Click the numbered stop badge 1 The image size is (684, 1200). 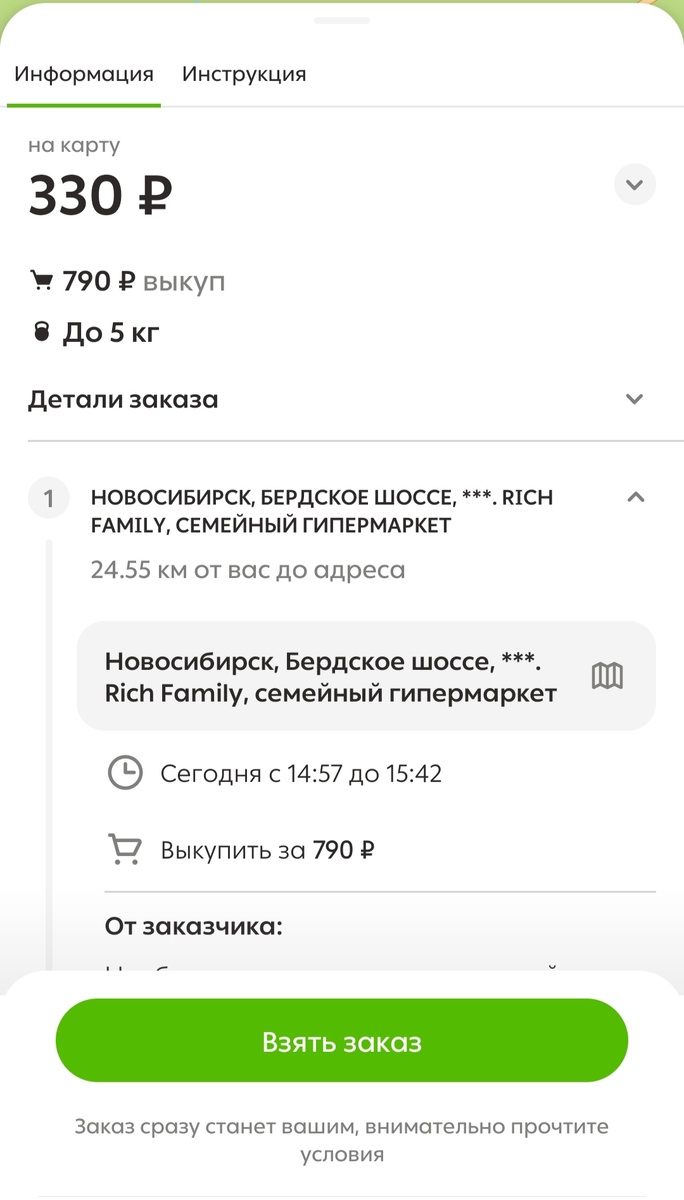tap(48, 497)
